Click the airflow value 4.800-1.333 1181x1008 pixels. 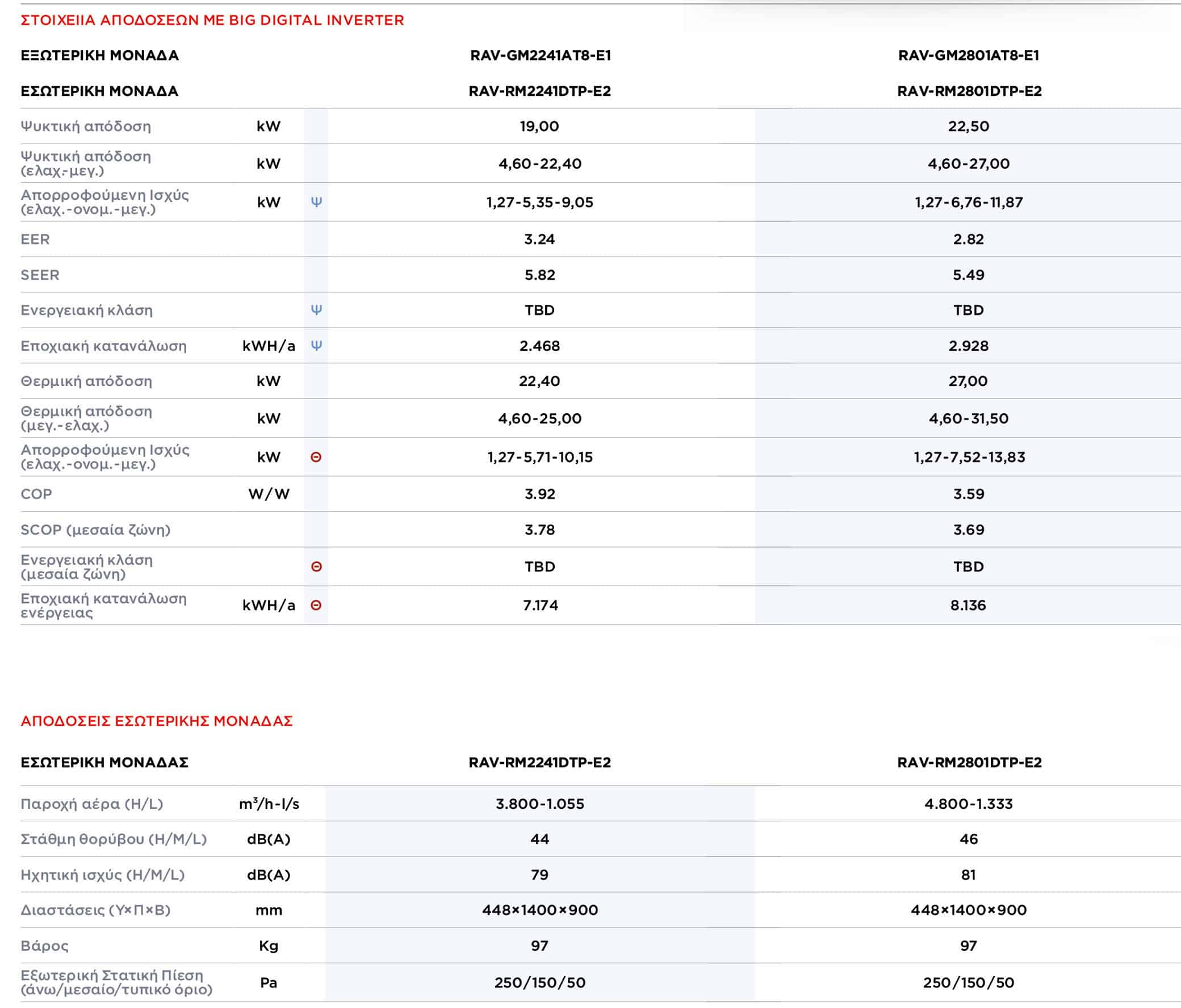pyautogui.click(x=969, y=804)
